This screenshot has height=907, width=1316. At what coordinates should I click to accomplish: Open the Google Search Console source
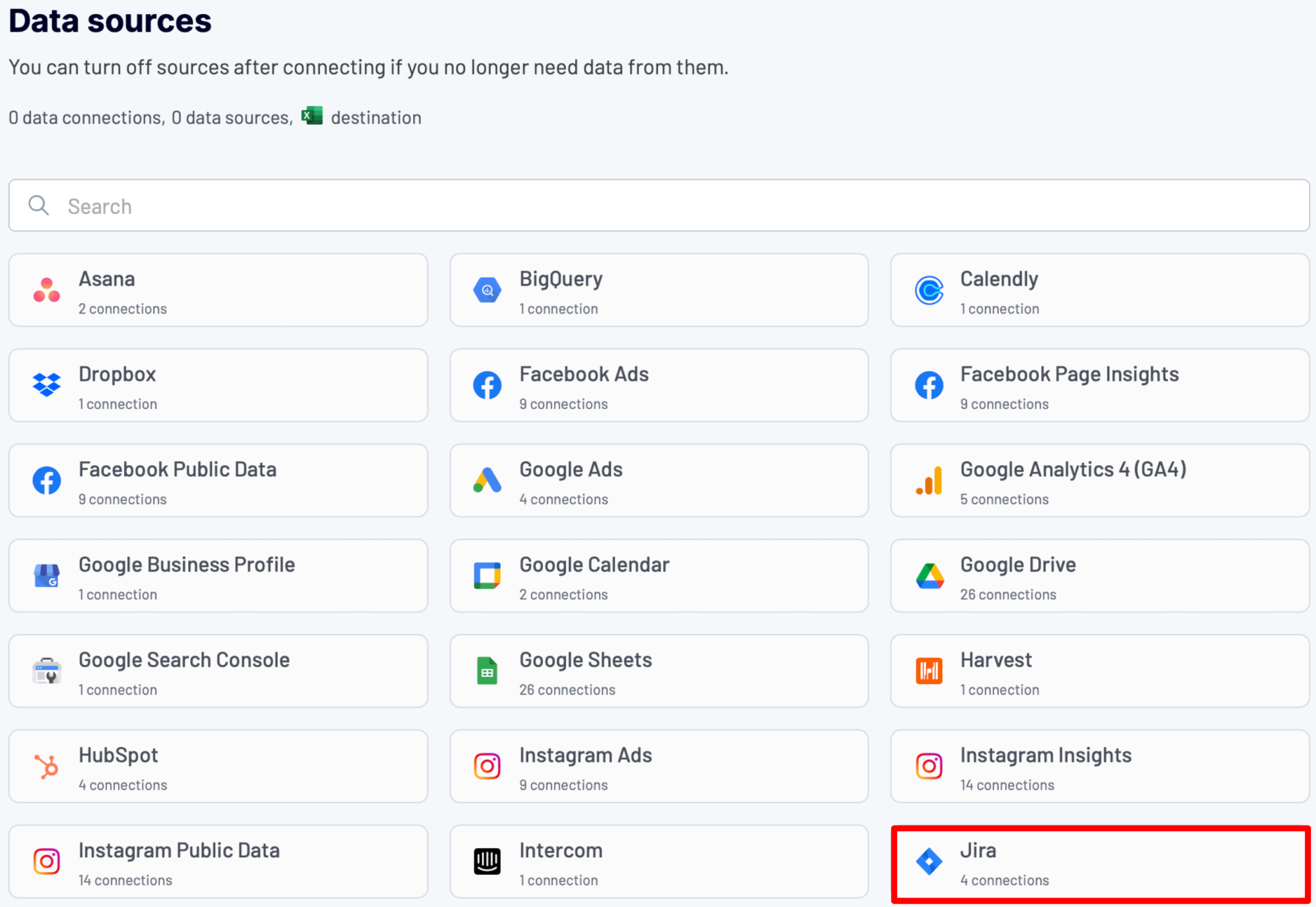(218, 671)
